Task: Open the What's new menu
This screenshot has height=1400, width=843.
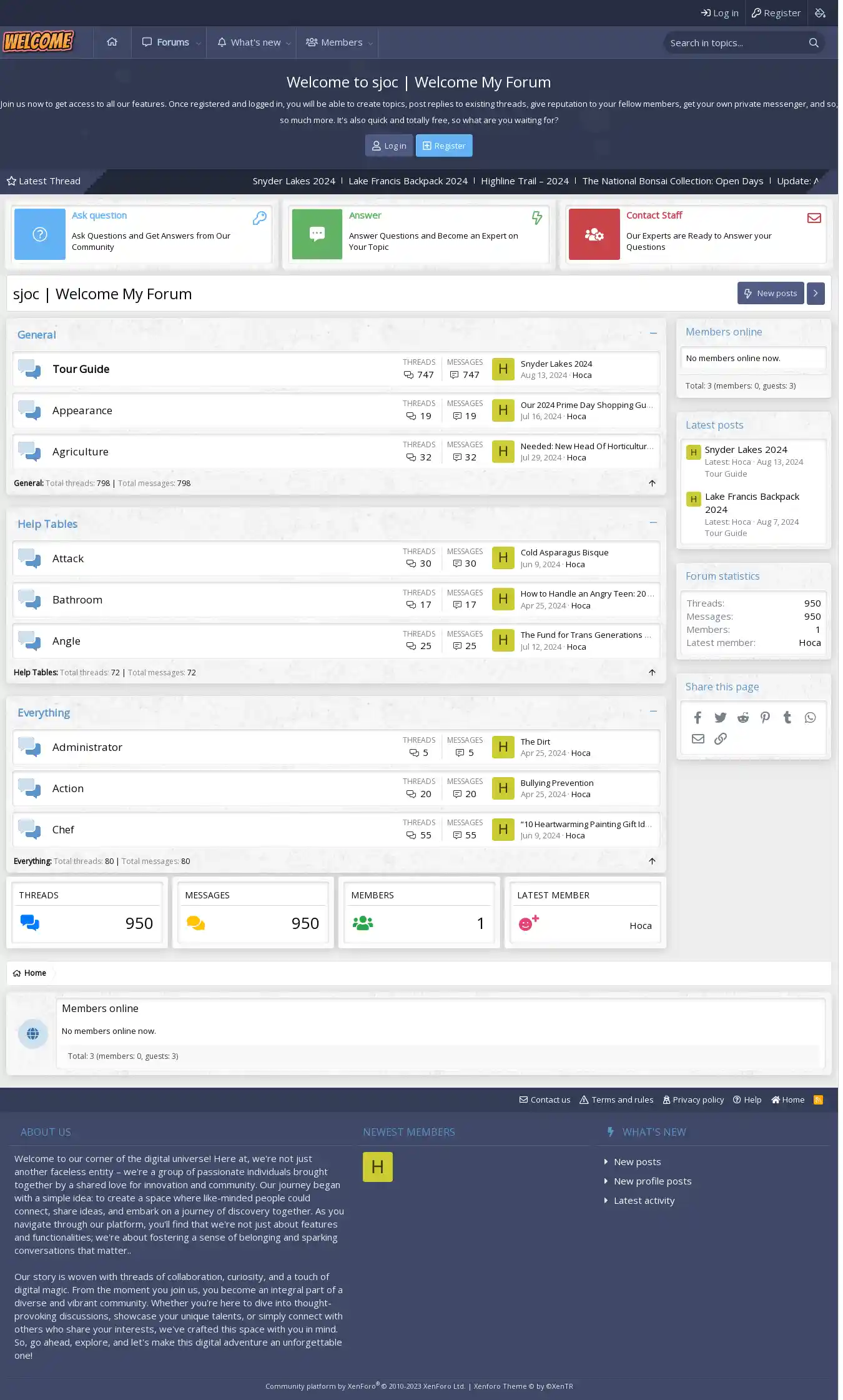Action: point(249,42)
